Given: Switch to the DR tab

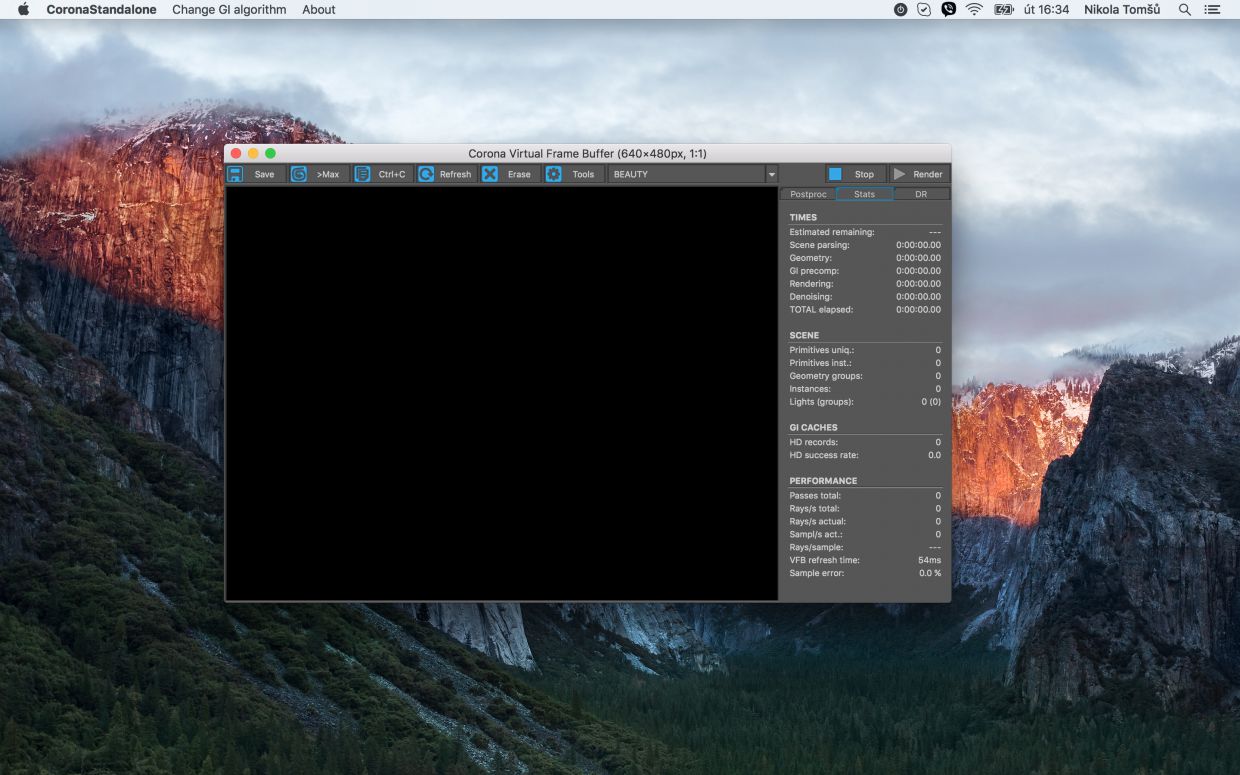Looking at the screenshot, I should [x=921, y=194].
